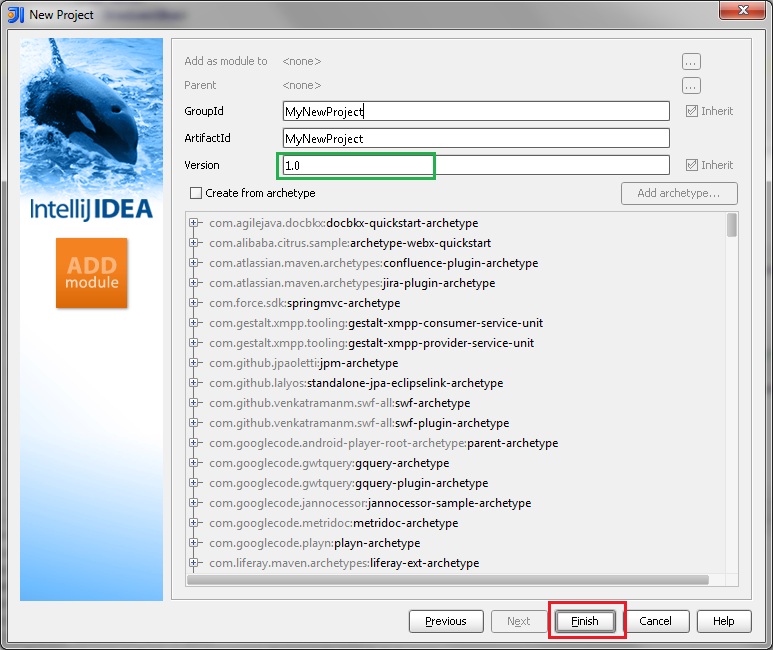Select springmvc-archetype row text

(x=305, y=303)
